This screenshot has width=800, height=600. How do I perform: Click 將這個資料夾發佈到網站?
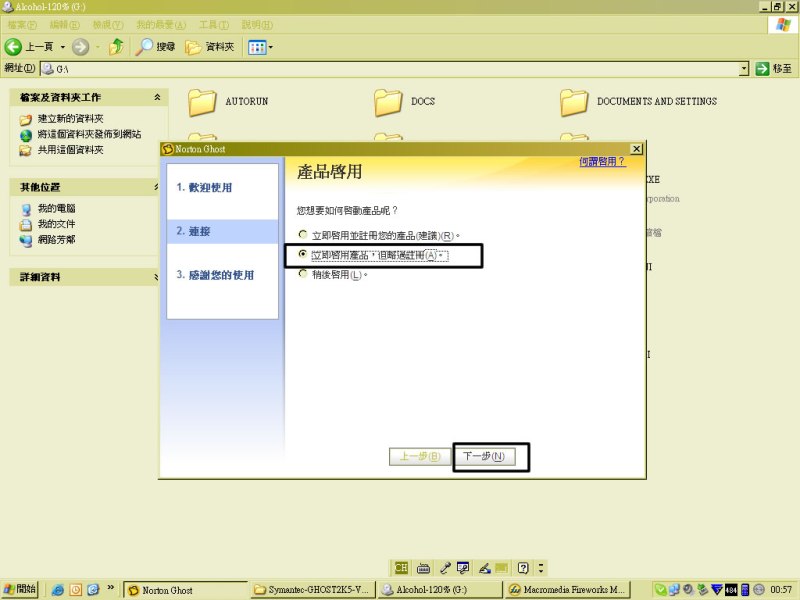click(x=89, y=134)
